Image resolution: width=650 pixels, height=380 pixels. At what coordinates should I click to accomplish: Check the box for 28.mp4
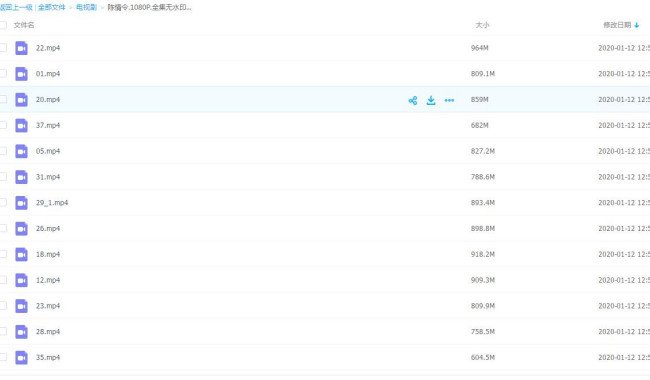[3, 331]
